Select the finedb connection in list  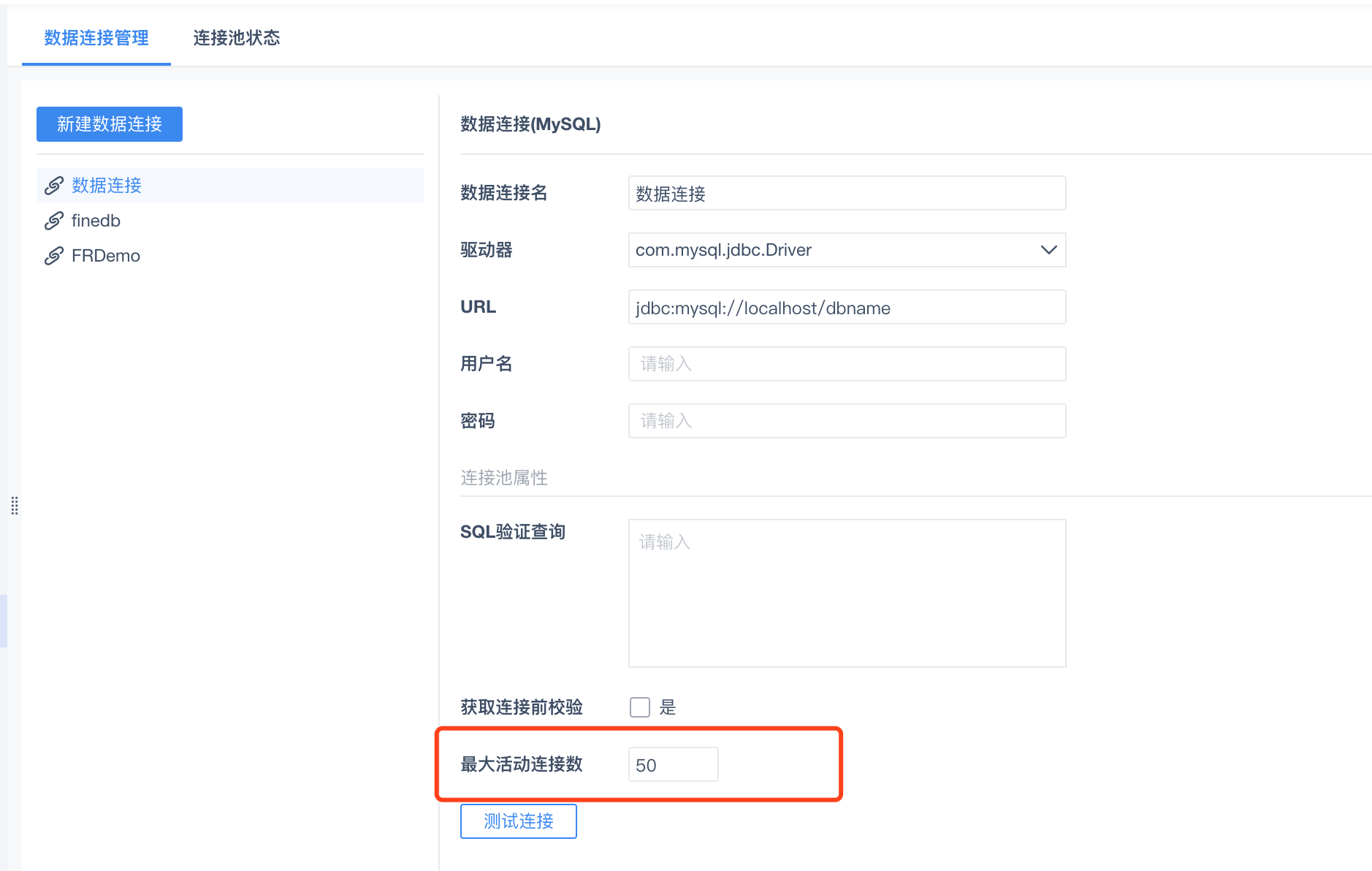pos(96,221)
